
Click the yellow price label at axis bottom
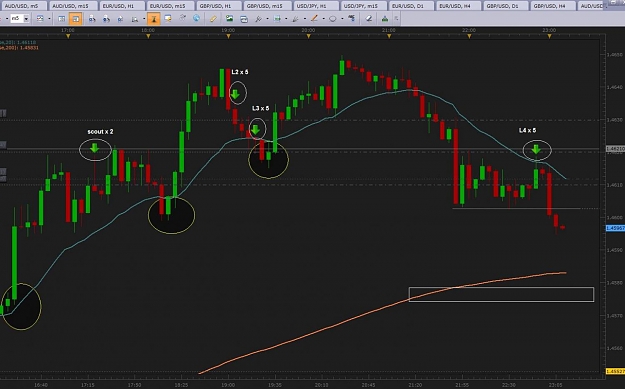click(x=615, y=371)
